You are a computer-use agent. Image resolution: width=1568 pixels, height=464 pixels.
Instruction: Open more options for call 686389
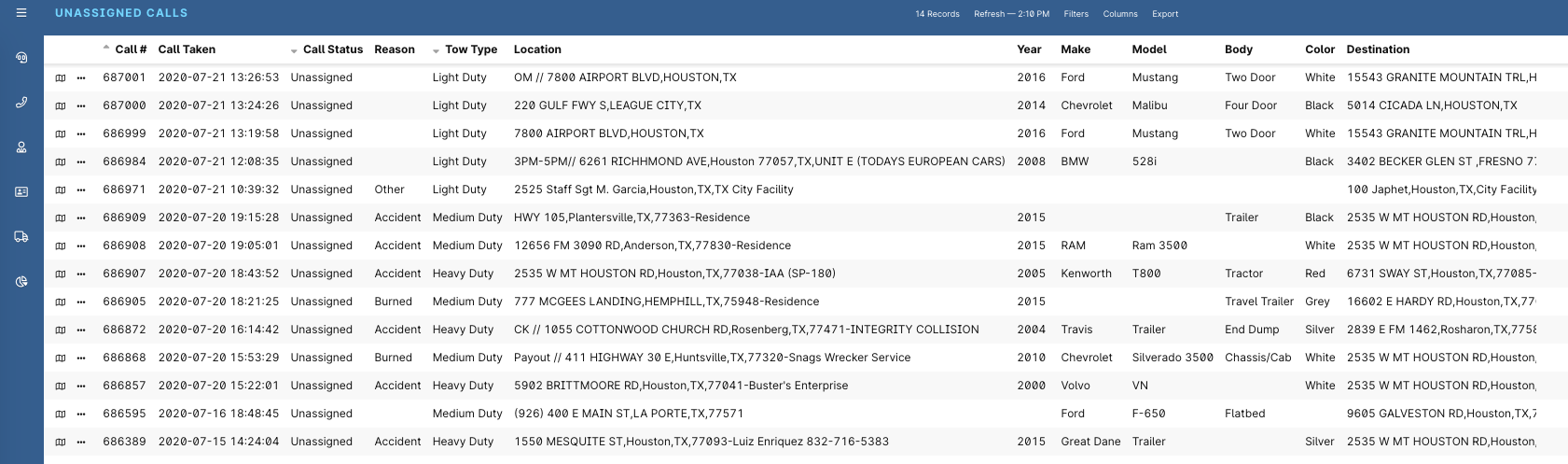(81, 443)
